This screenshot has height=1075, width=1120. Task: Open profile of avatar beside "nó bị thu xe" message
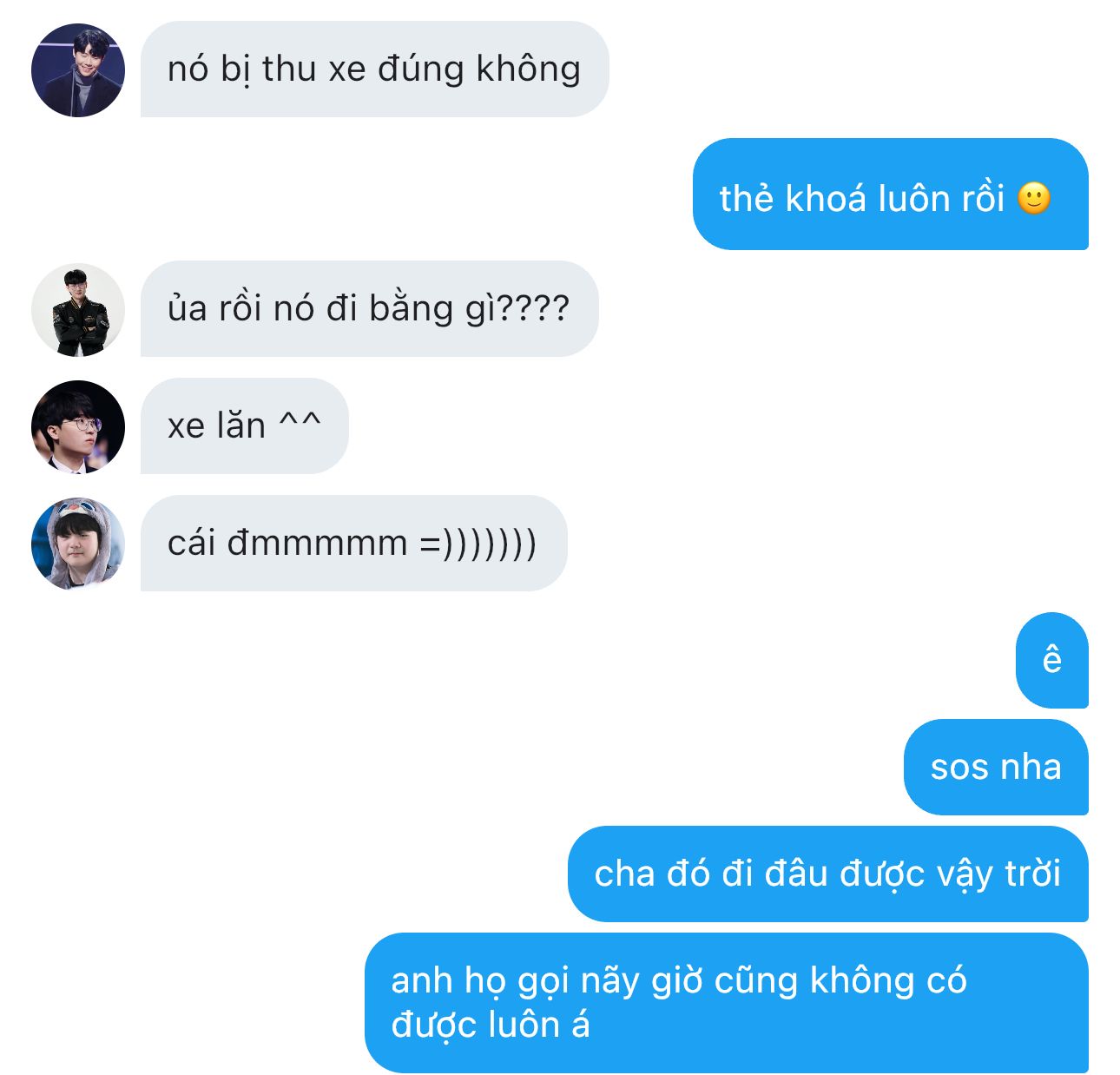78,70
